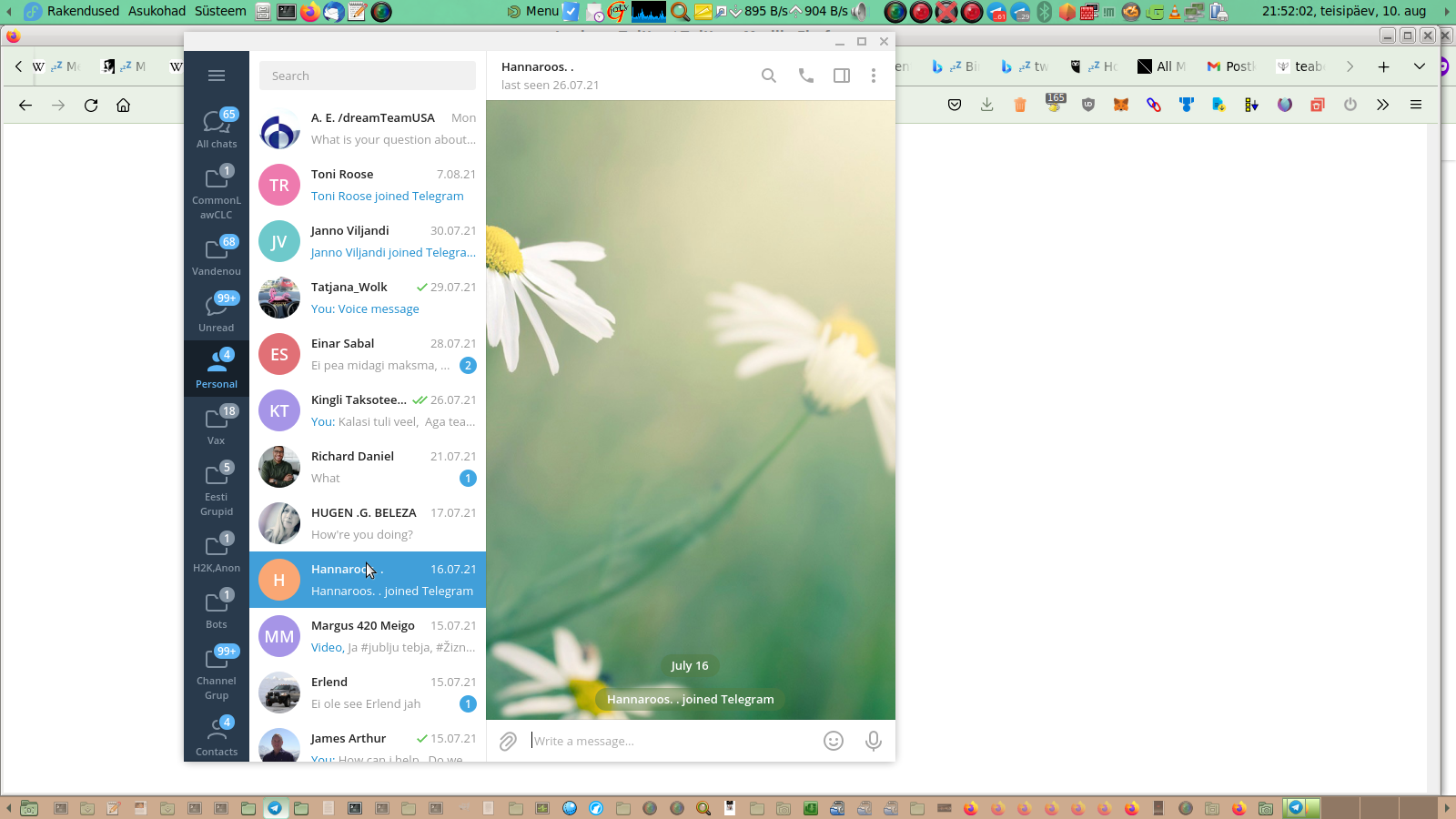Open Firefox downloads panel
The width and height of the screenshot is (1456, 819).
point(987,105)
